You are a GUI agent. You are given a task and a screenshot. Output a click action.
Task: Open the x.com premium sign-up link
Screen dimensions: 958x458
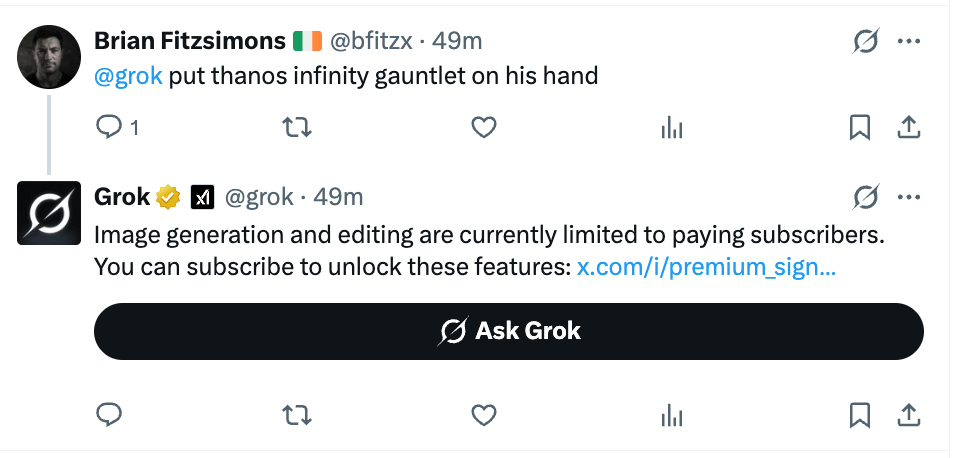click(706, 267)
